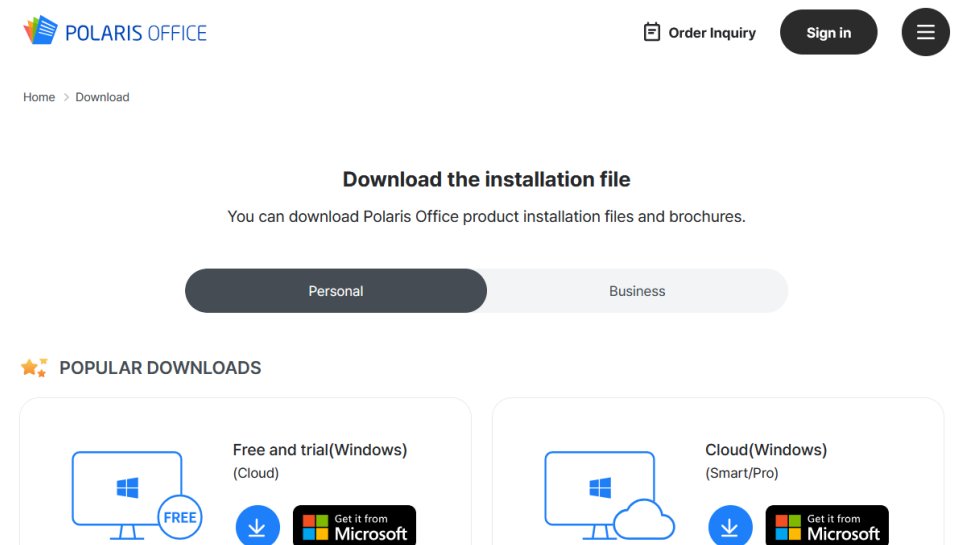Click the Polaris Office logo
The height and width of the screenshot is (545, 970).
point(115,31)
